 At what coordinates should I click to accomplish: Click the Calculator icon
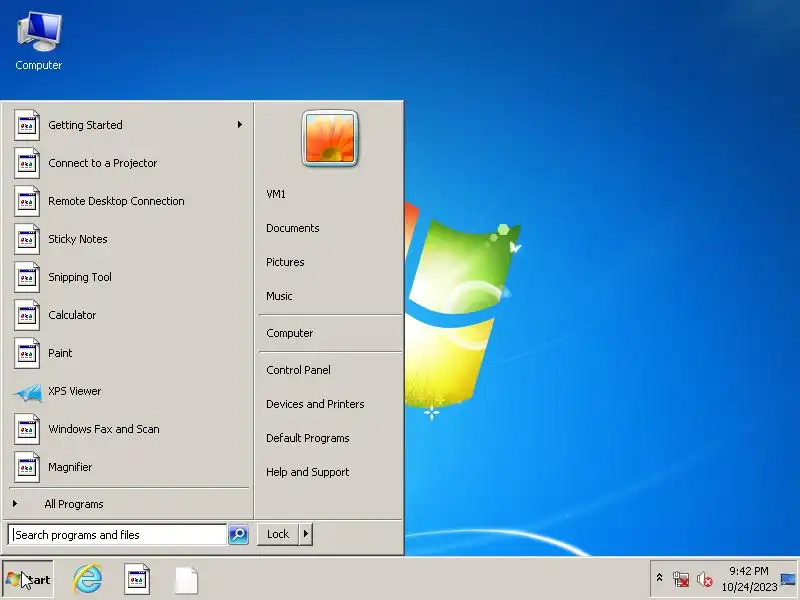[27, 315]
